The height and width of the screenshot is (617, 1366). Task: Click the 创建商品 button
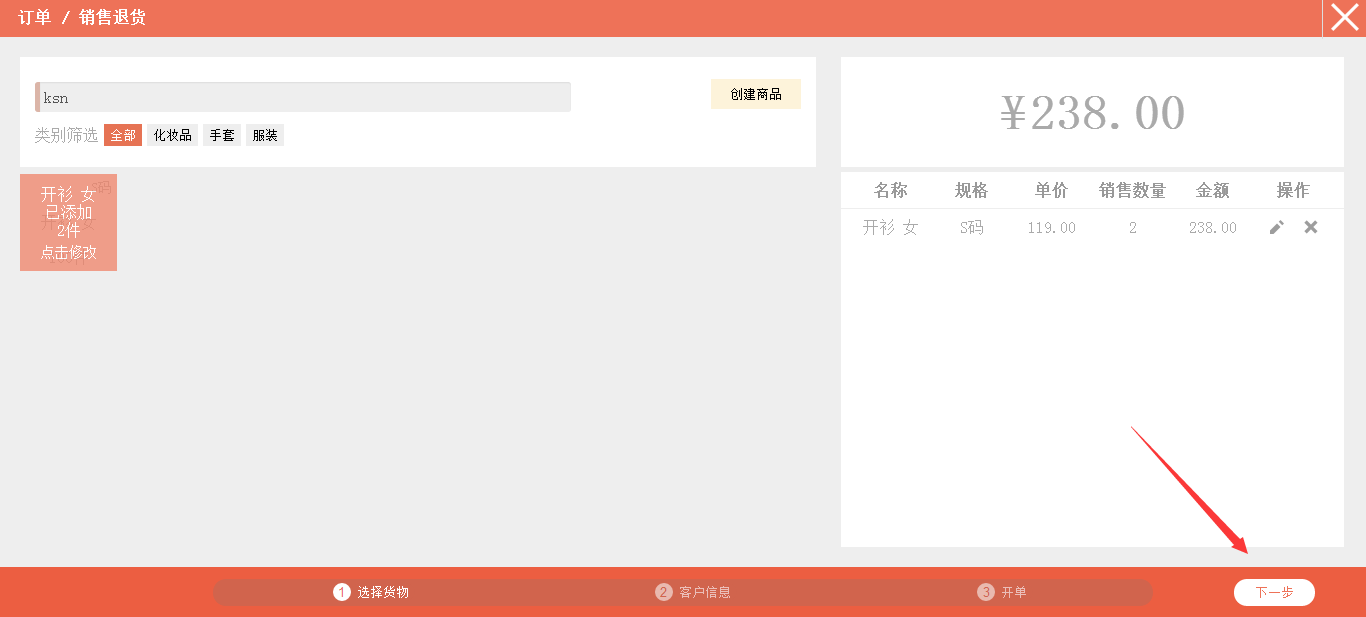click(755, 94)
